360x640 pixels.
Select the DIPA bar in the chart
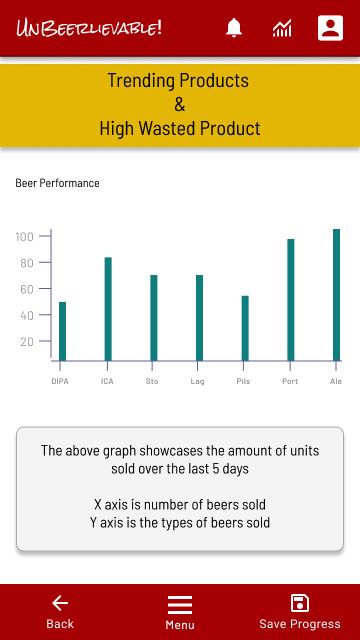pyautogui.click(x=62, y=331)
